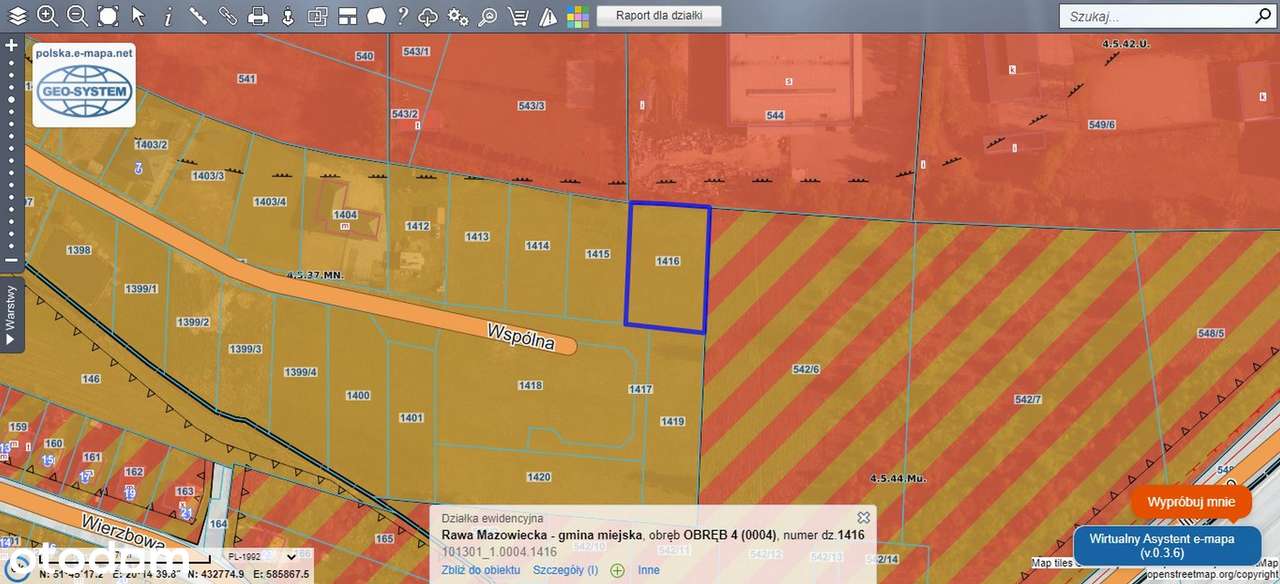Click parcel label 1419 on map
Screen dimensions: 1280x584
(x=673, y=421)
